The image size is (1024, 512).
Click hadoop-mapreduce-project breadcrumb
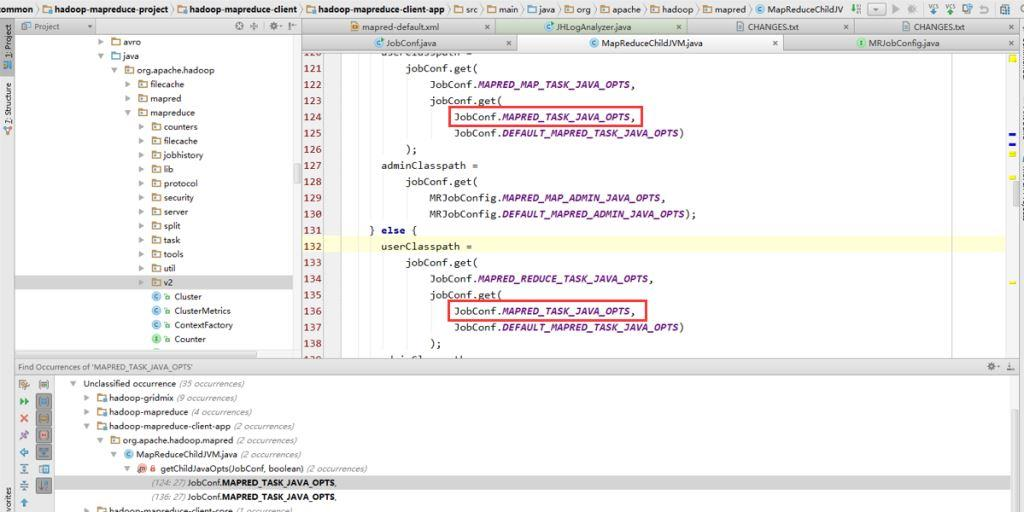(x=105, y=9)
